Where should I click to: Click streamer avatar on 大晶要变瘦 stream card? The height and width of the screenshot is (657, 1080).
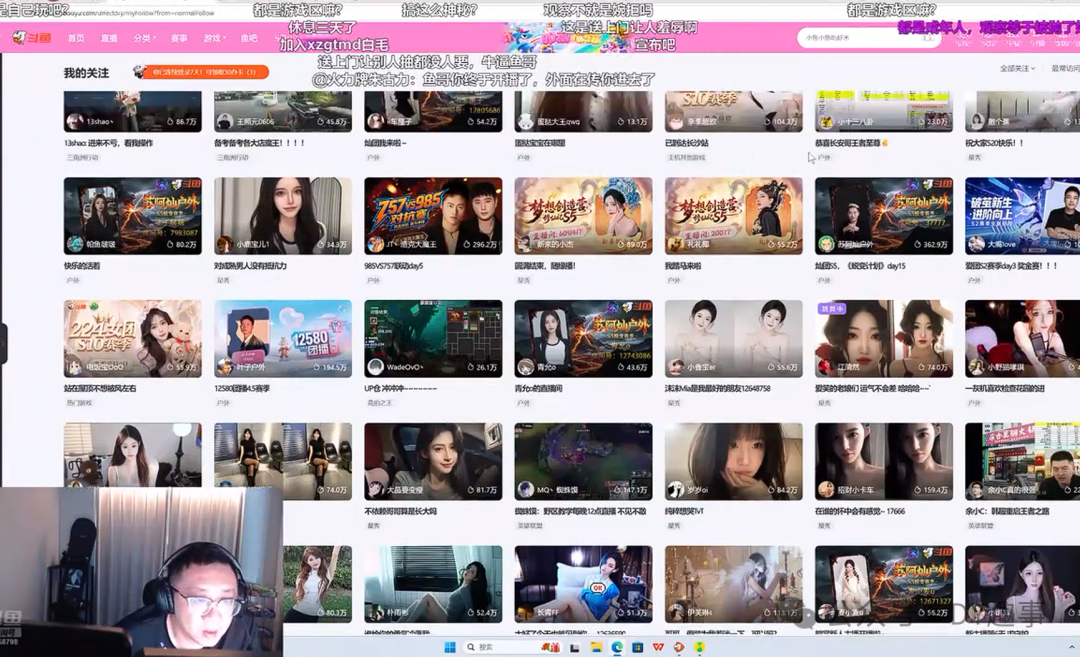pyautogui.click(x=375, y=489)
